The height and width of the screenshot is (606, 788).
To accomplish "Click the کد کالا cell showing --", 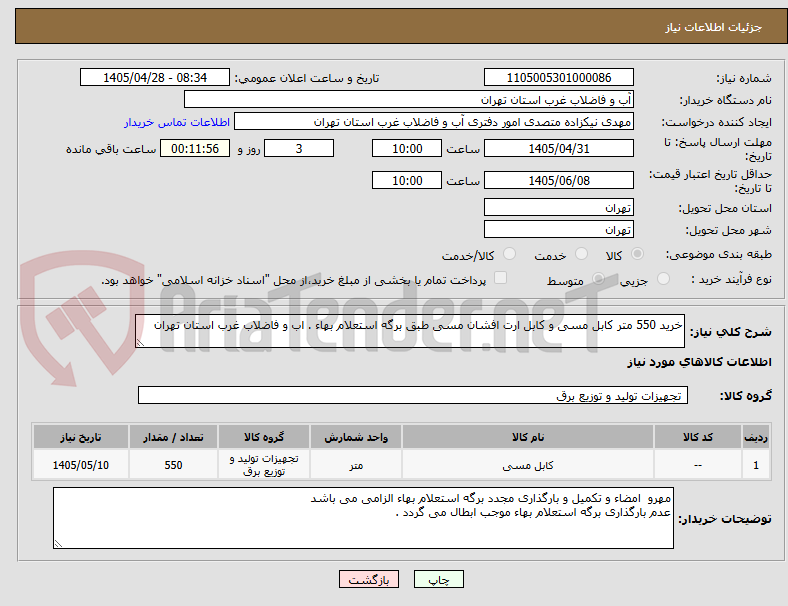I will 698,465.
